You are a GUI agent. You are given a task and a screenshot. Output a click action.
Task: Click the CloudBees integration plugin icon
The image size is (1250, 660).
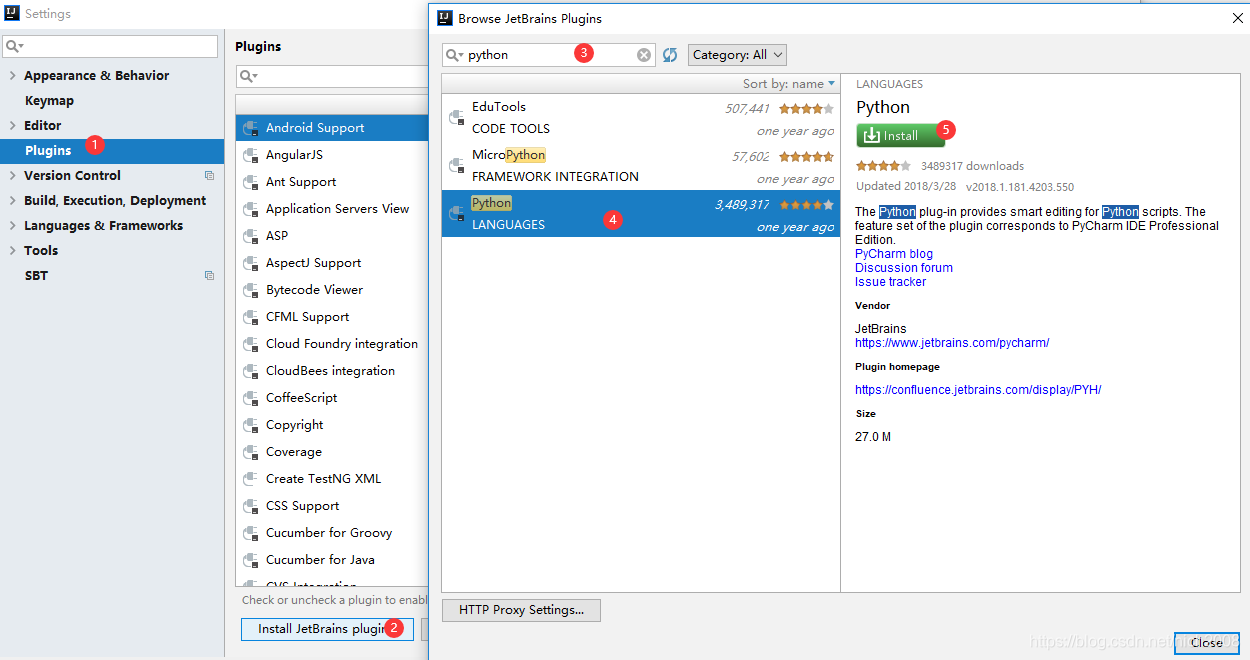[x=251, y=371]
